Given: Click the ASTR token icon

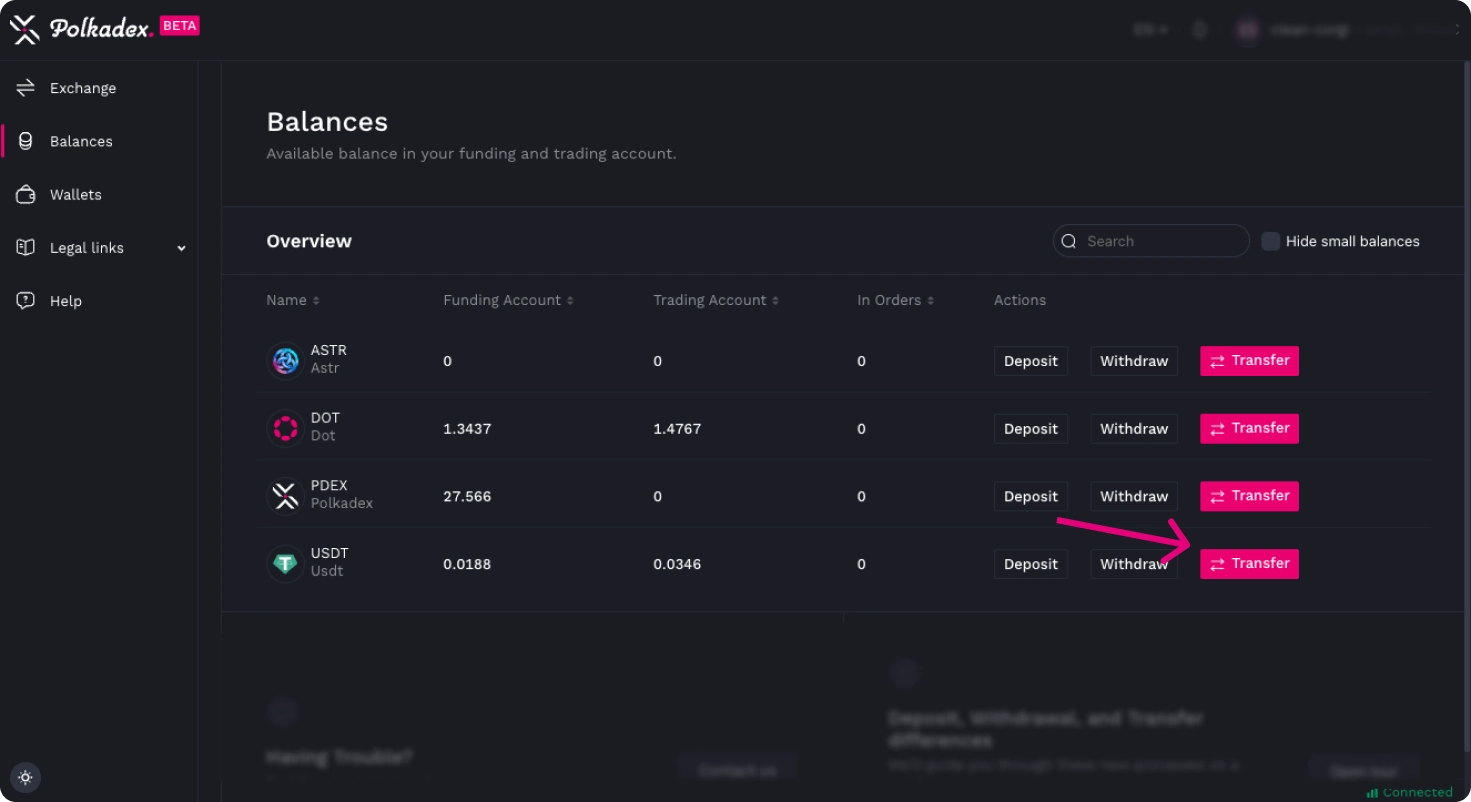Looking at the screenshot, I should click(x=286, y=361).
